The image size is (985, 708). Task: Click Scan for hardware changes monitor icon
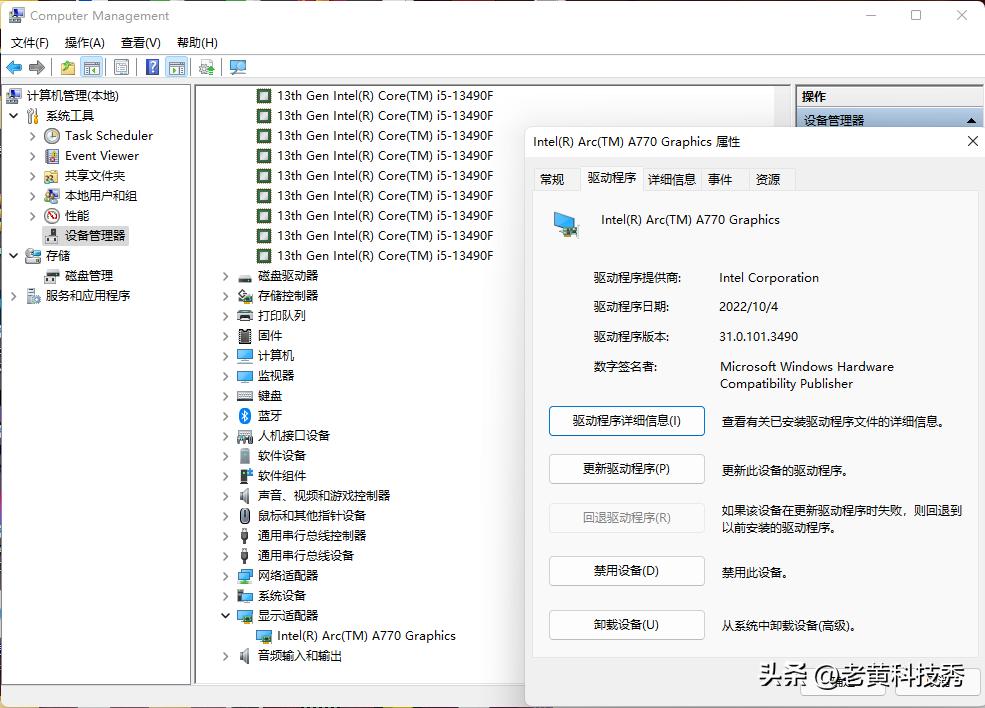(x=237, y=68)
